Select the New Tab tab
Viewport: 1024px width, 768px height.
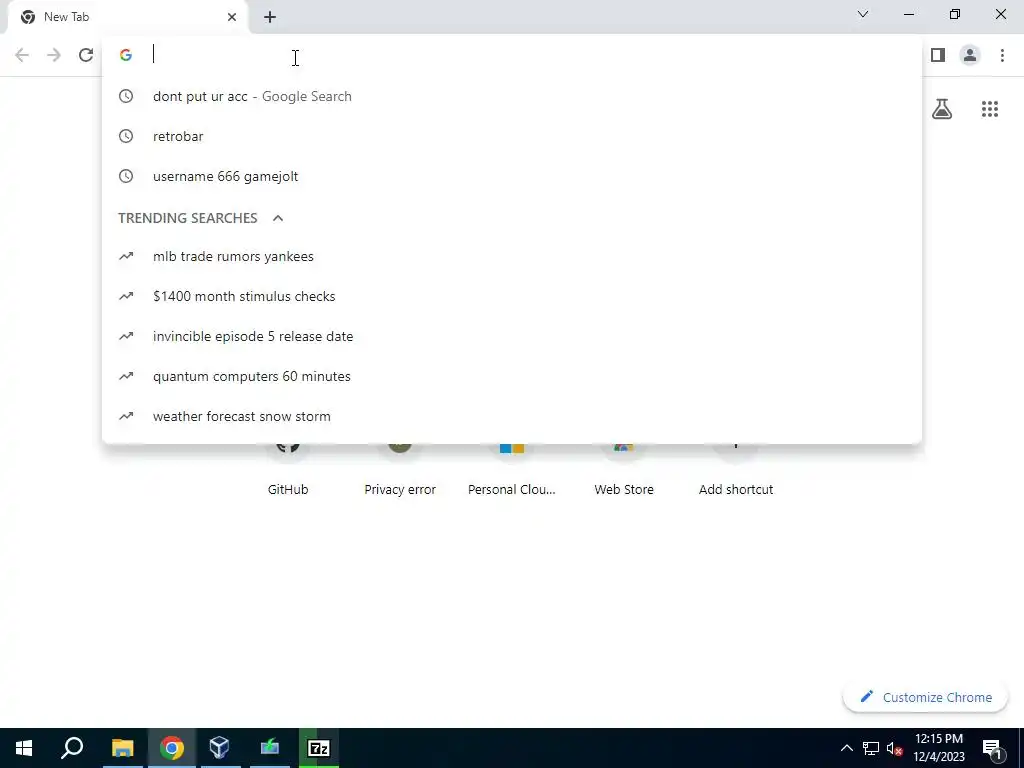127,17
